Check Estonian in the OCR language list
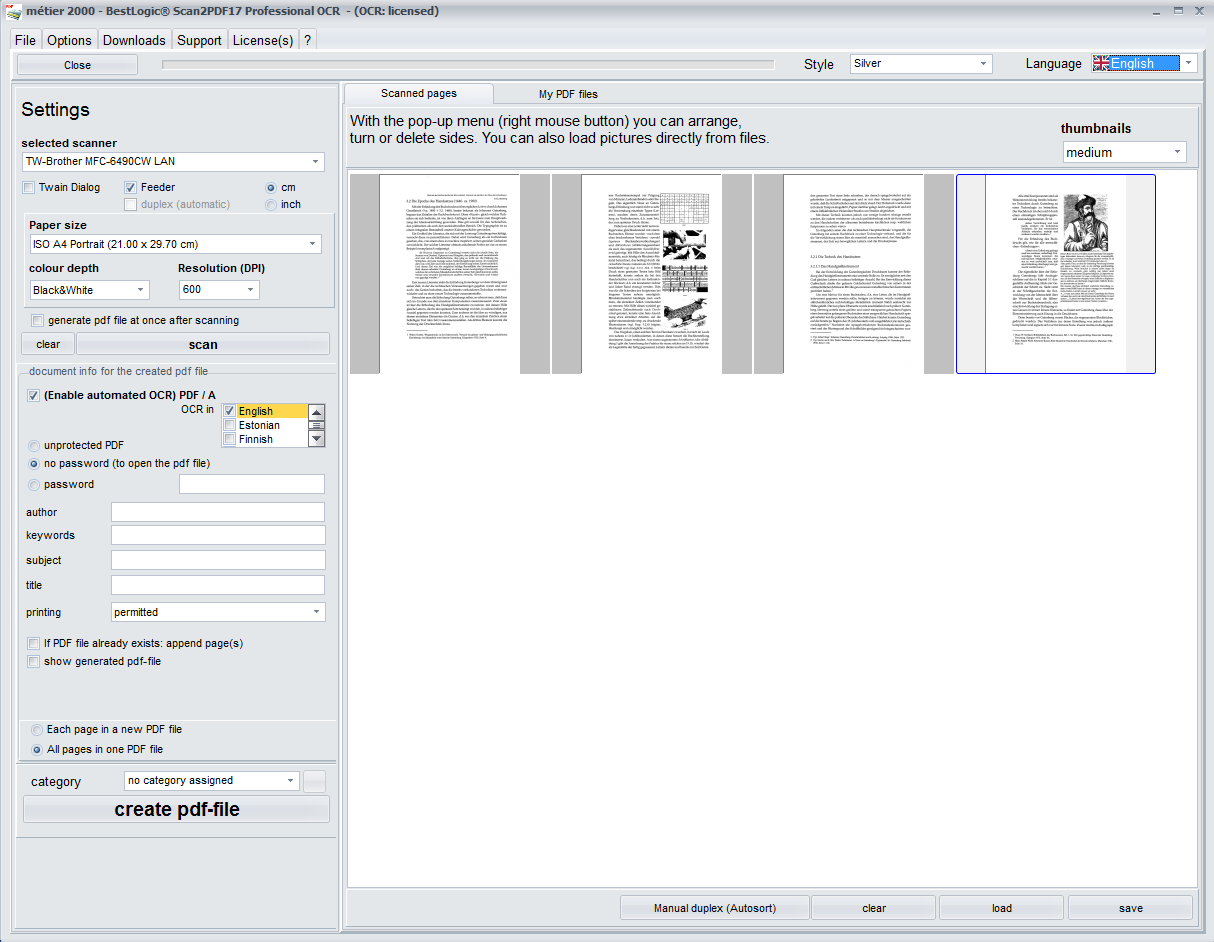This screenshot has width=1214, height=942. coord(230,425)
